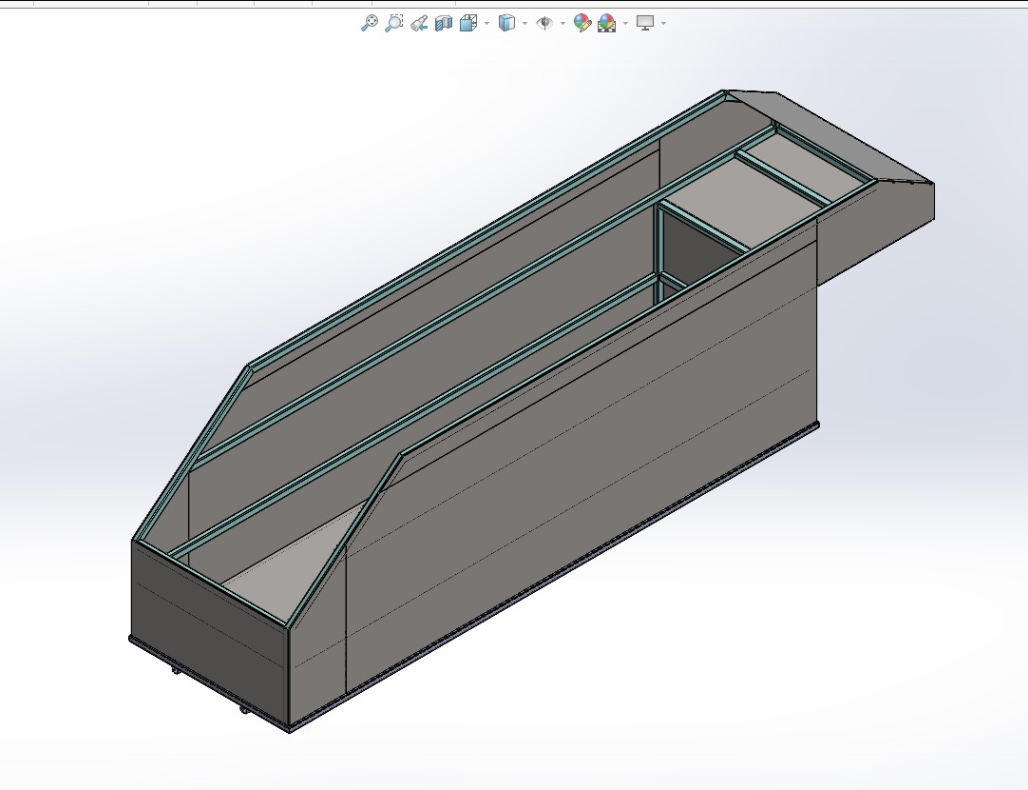
Task: Click the Display Style icon
Action: pyautogui.click(x=507, y=23)
